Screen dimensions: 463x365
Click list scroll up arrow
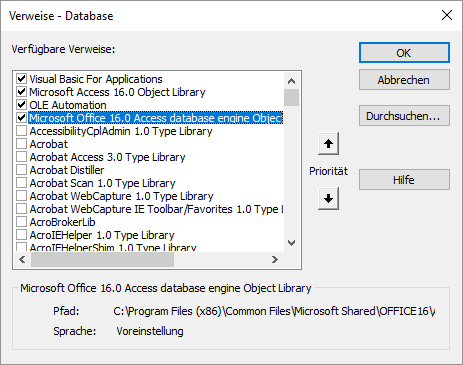coord(291,81)
